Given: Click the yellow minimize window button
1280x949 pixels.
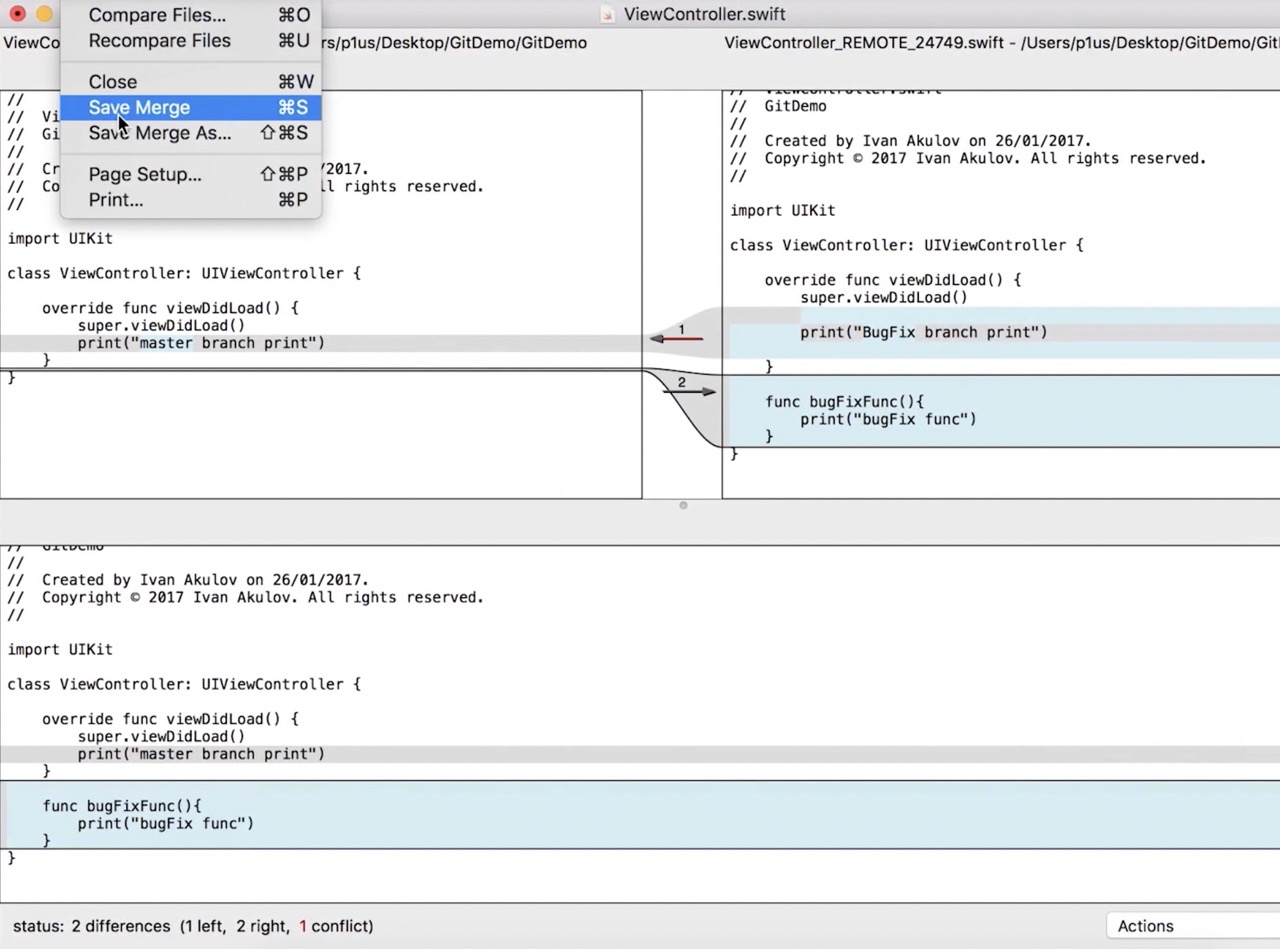Looking at the screenshot, I should 44,14.
